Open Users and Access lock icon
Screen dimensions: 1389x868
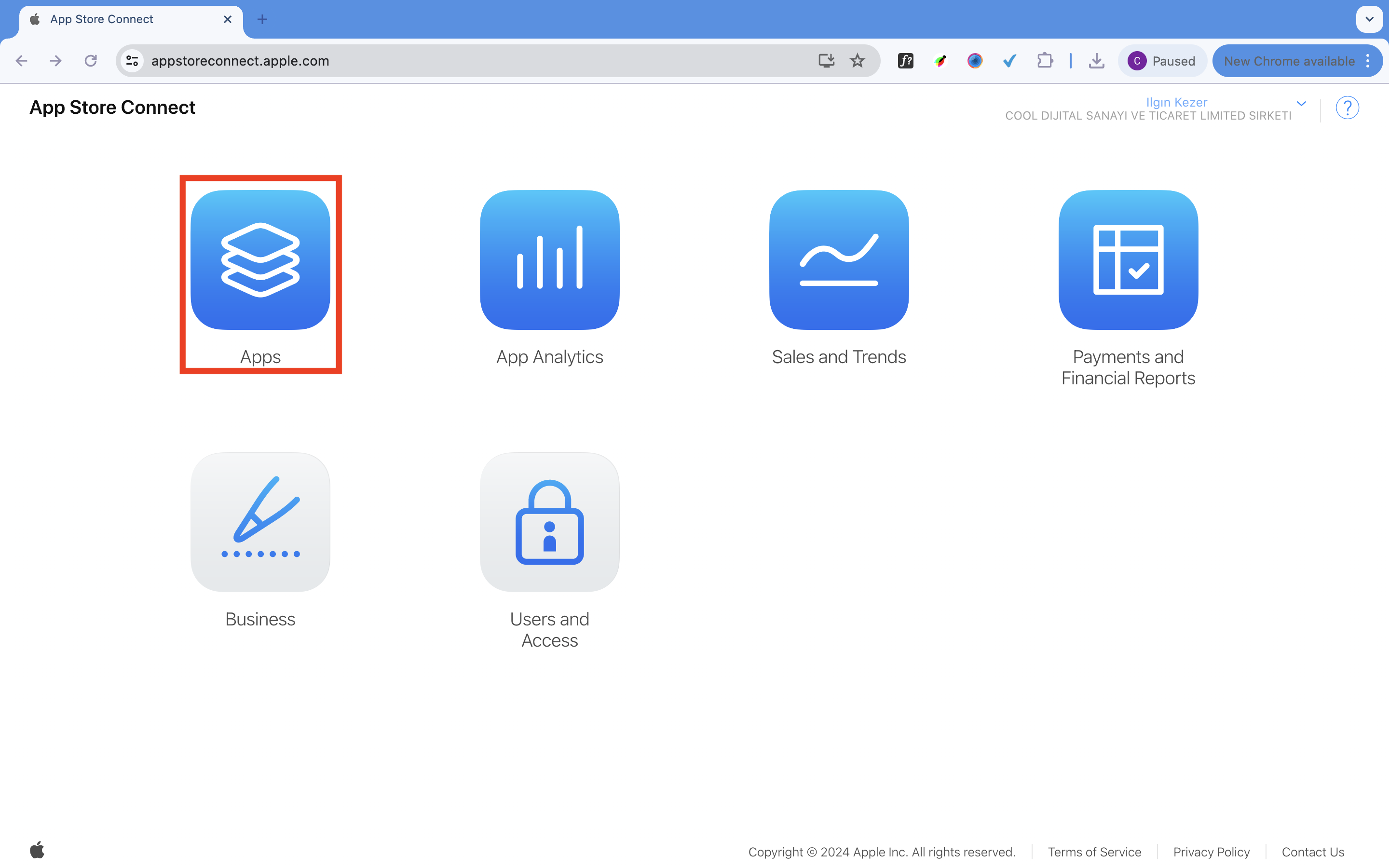click(x=549, y=522)
